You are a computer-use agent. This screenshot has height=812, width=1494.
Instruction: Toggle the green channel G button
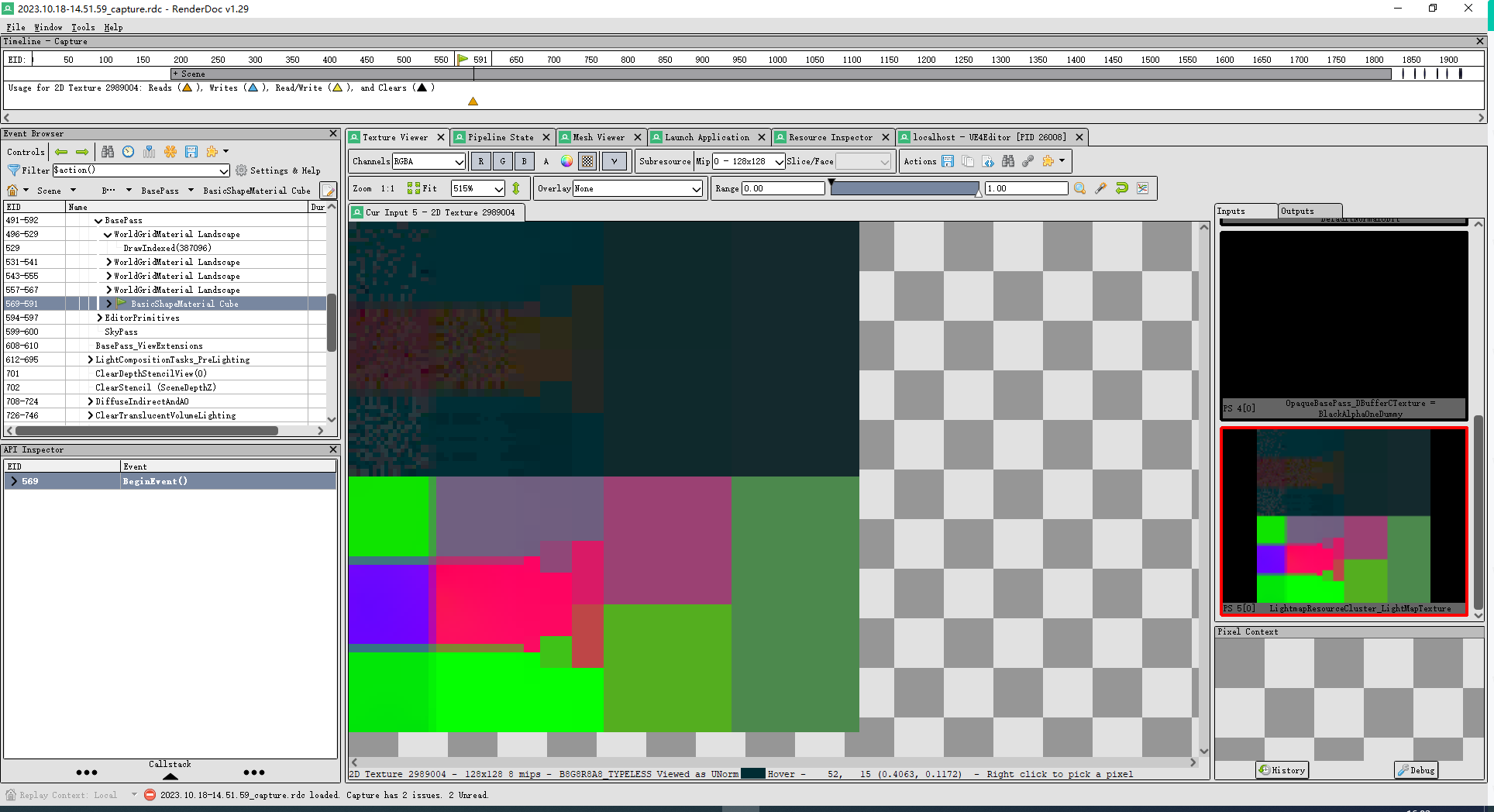coord(503,161)
